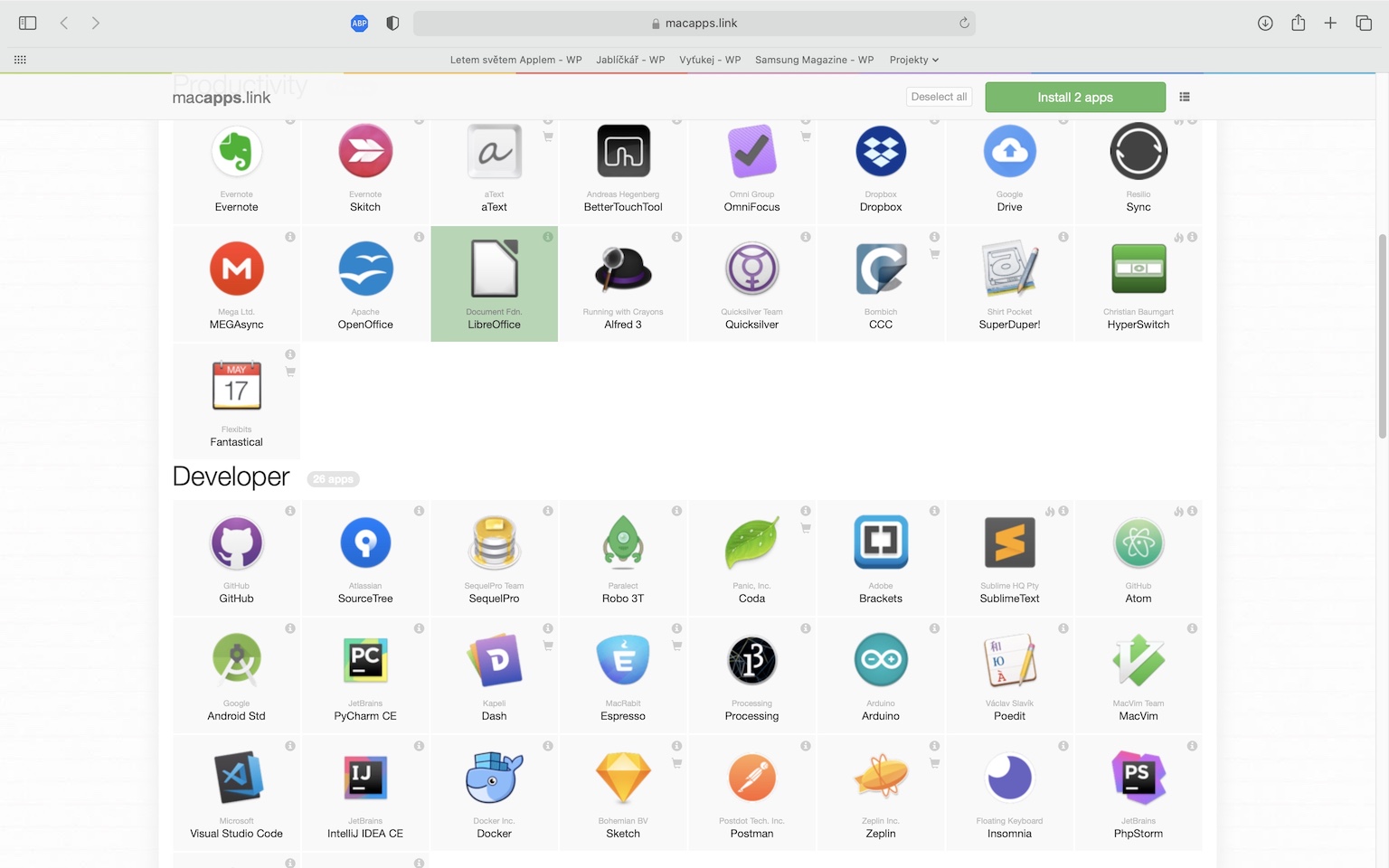Pick the Processing app icon

[x=751, y=660]
